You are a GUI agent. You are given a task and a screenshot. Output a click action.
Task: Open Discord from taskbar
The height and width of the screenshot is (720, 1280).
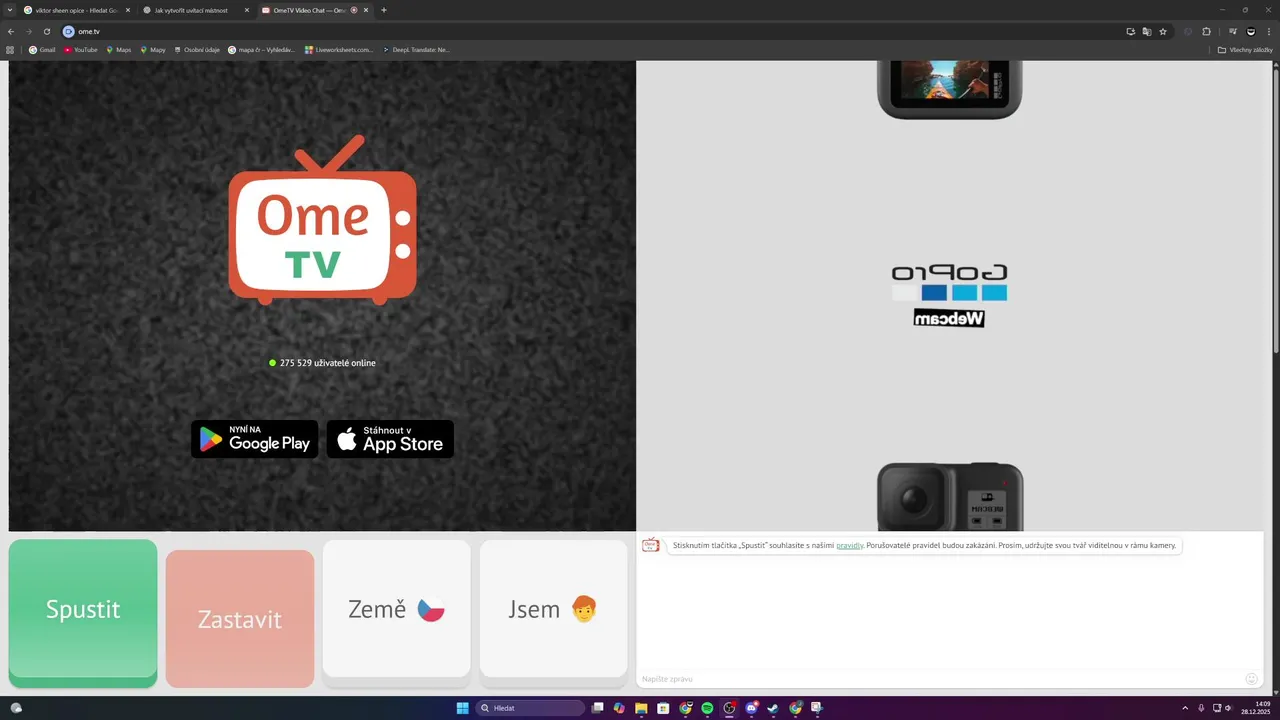pyautogui.click(x=751, y=708)
